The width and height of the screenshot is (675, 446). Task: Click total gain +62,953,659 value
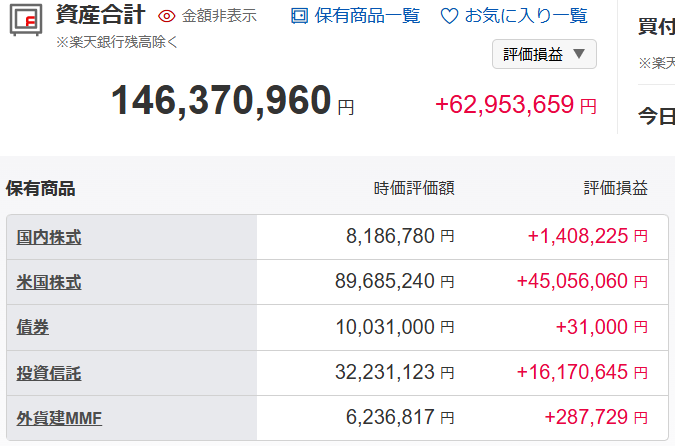point(504,104)
